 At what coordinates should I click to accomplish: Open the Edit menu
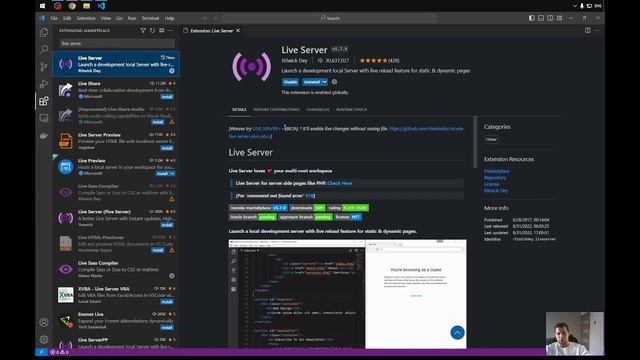pyautogui.click(x=67, y=18)
